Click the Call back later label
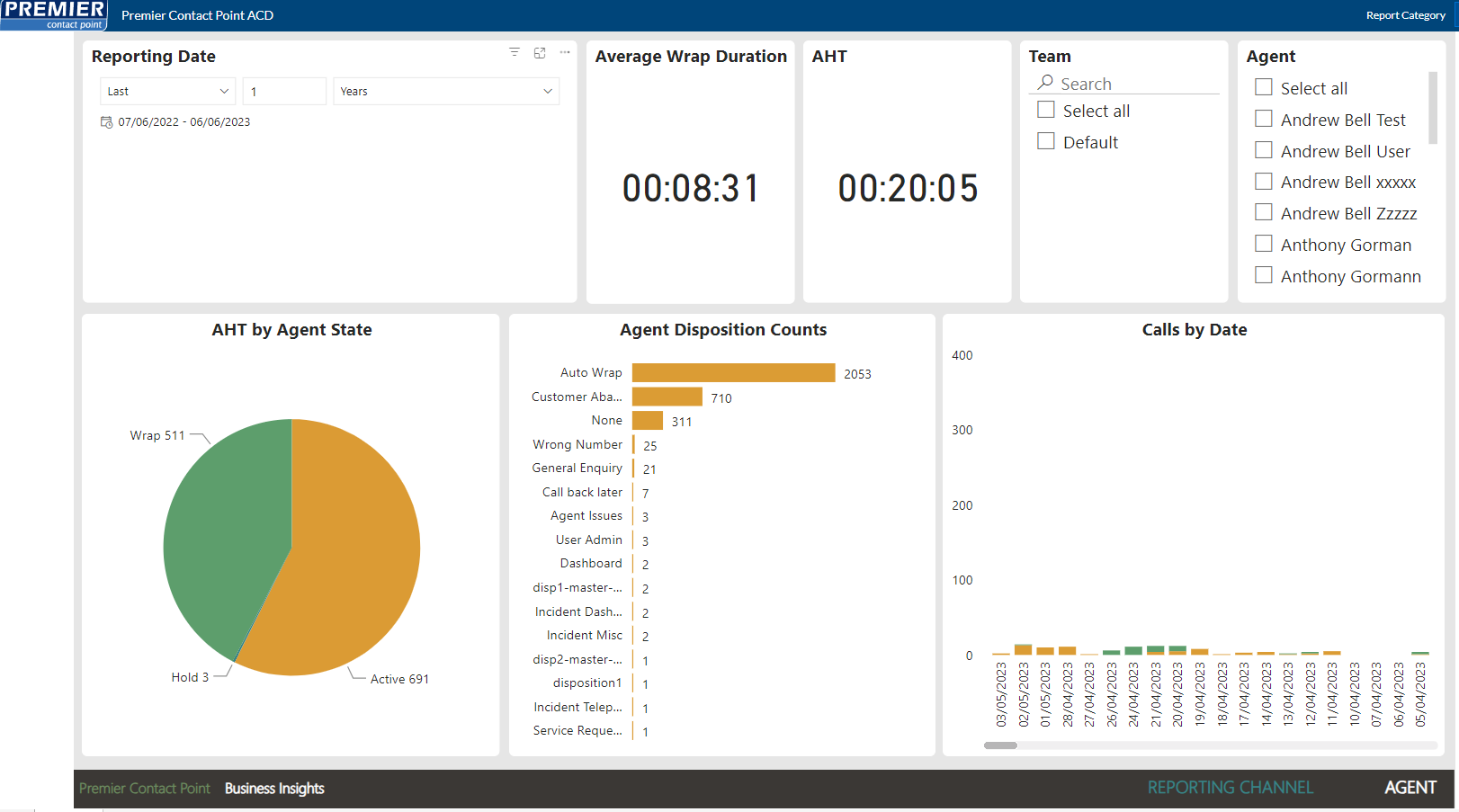The width and height of the screenshot is (1459, 812). (x=582, y=492)
